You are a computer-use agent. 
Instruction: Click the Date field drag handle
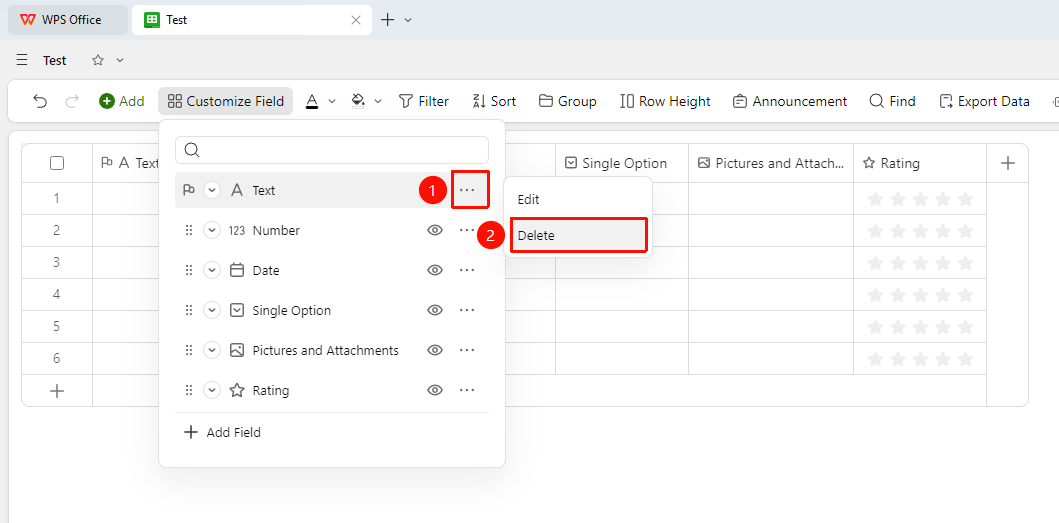pyautogui.click(x=189, y=270)
